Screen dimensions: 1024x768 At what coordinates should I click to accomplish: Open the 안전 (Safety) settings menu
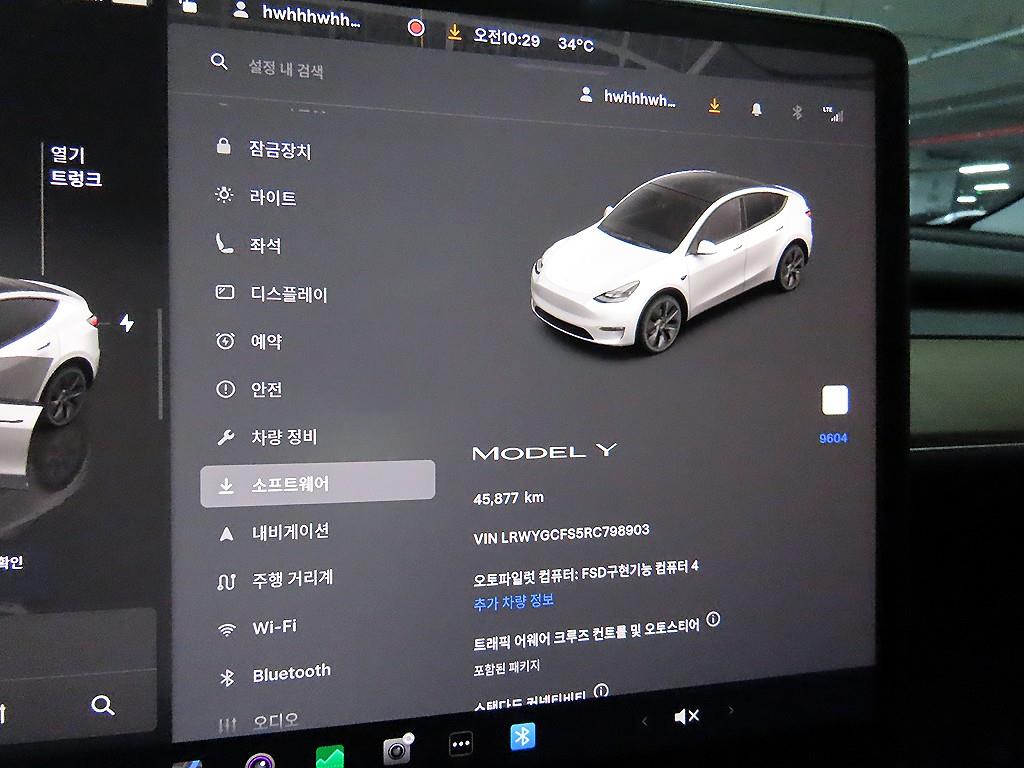click(x=249, y=390)
